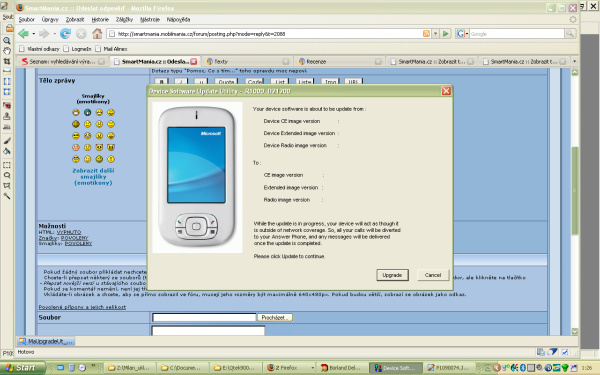Click the Google search magnifier icon
The height and width of the screenshot is (375, 600).
point(570,34)
